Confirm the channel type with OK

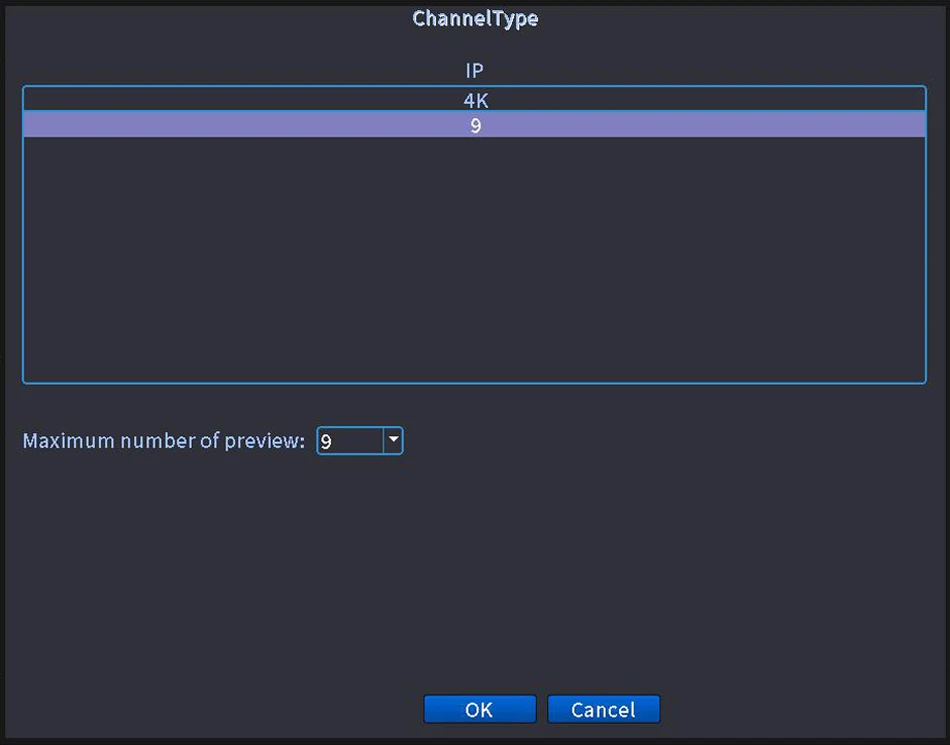click(479, 709)
